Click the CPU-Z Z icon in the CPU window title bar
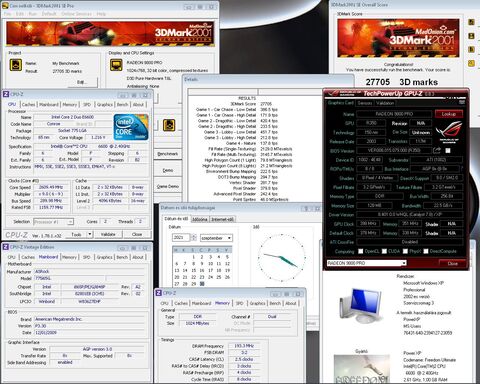Screen dimensions: 480x384 pyautogui.click(x=6, y=94)
